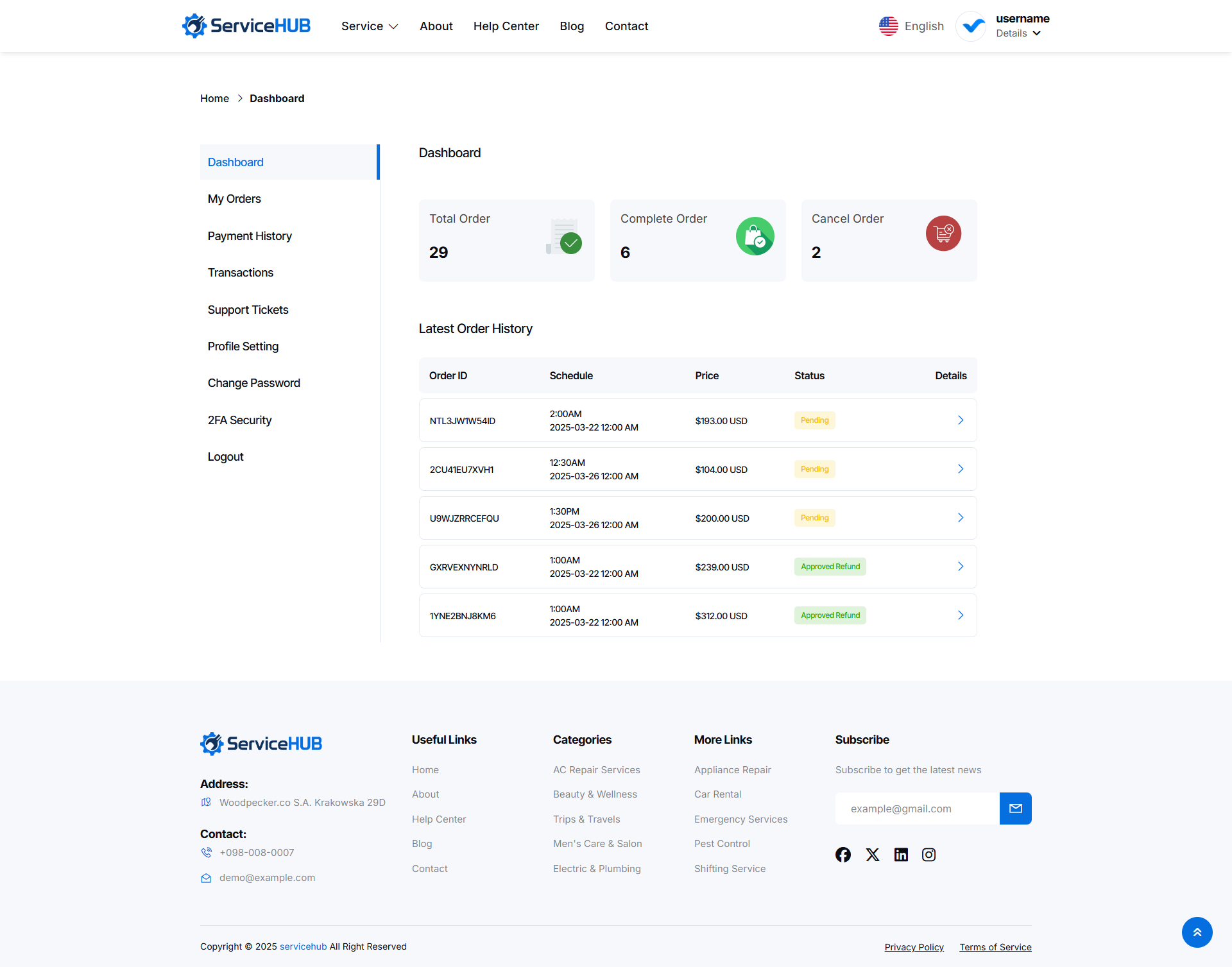The height and width of the screenshot is (967, 1232).
Task: Click the subscribe email input field
Action: [x=918, y=809]
